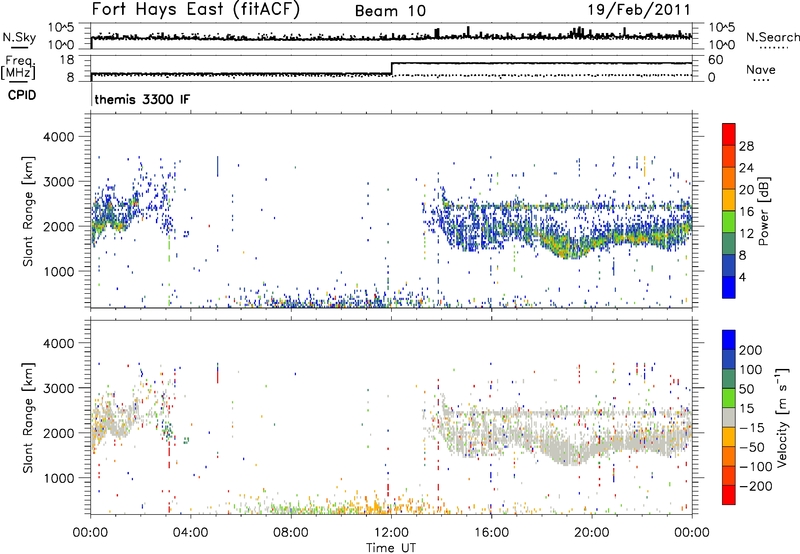The image size is (800, 554).
Task: Click the '4000' tick of the power panel
Action: tap(58, 137)
